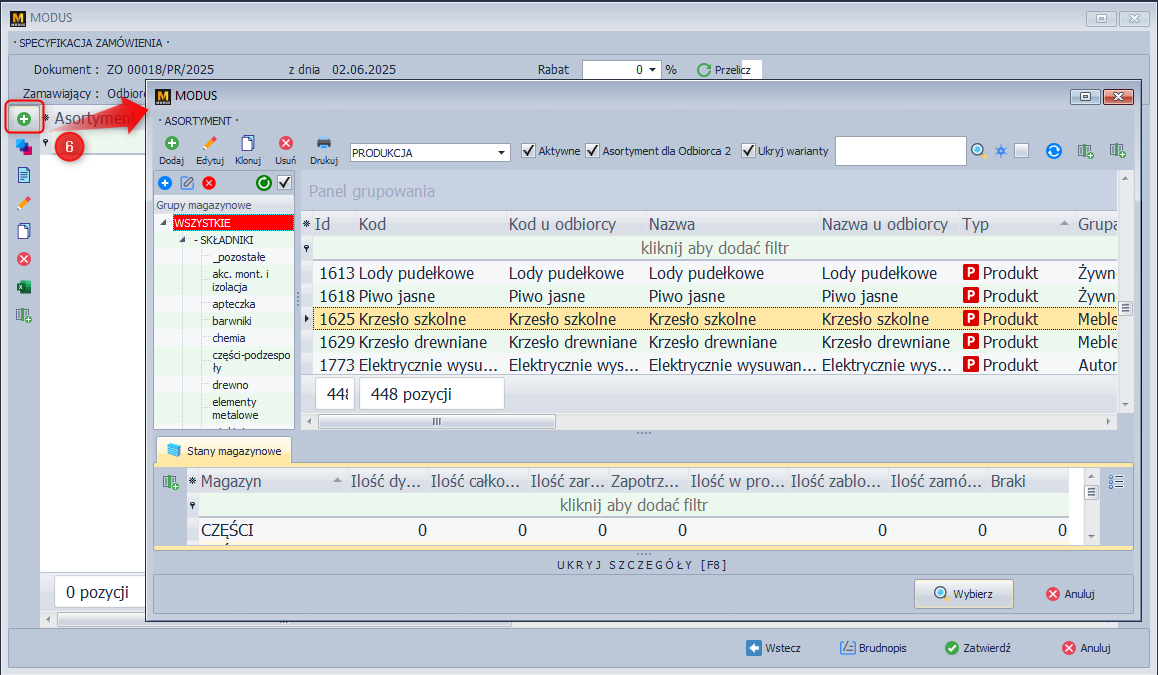1158x675 pixels.
Task: Toggle Asortyment dla Odbiorca 2 checkbox
Action: point(593,151)
